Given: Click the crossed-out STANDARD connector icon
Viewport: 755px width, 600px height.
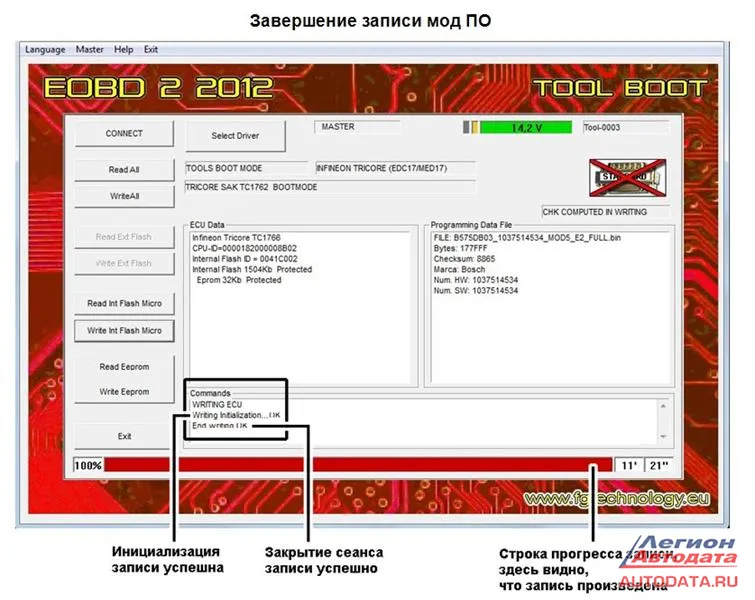Looking at the screenshot, I should pyautogui.click(x=628, y=178).
